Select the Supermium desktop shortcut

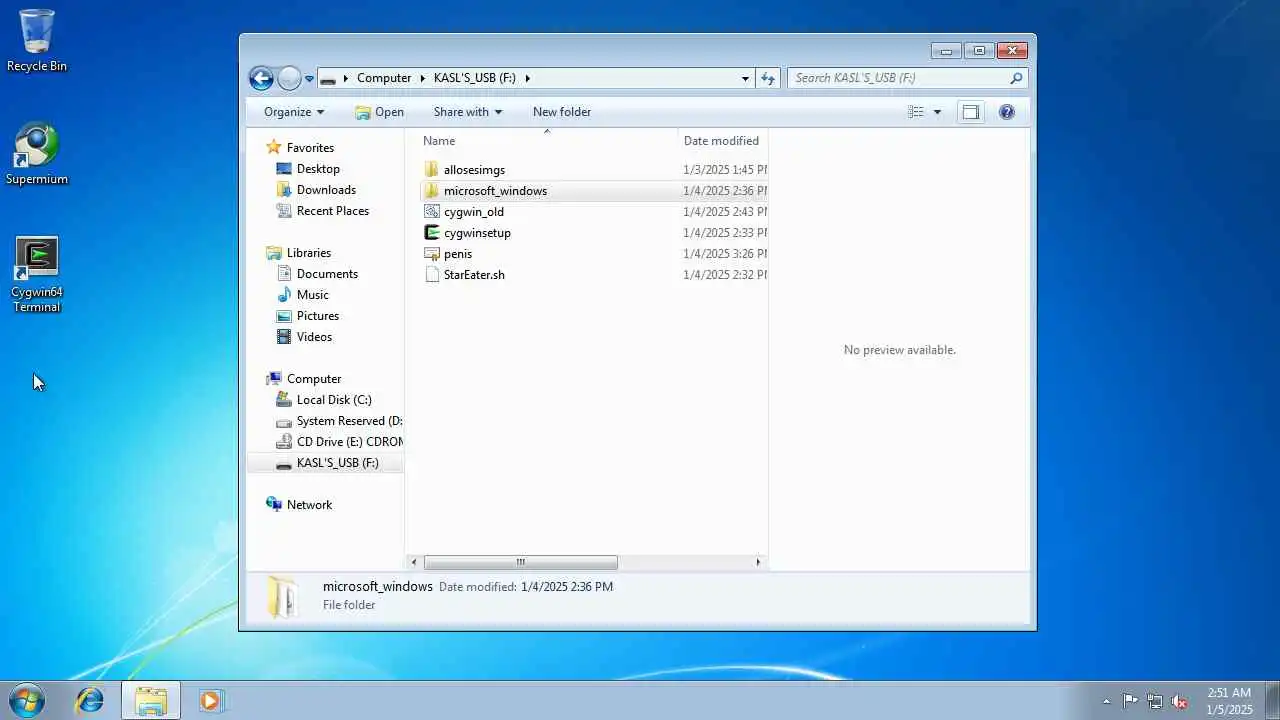click(x=37, y=154)
